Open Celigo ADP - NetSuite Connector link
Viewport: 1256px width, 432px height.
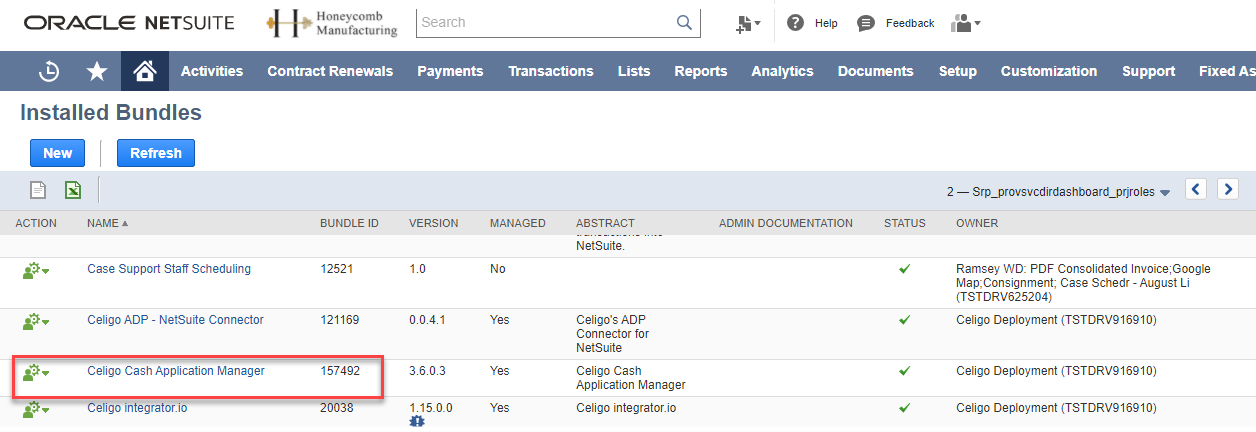tap(176, 320)
